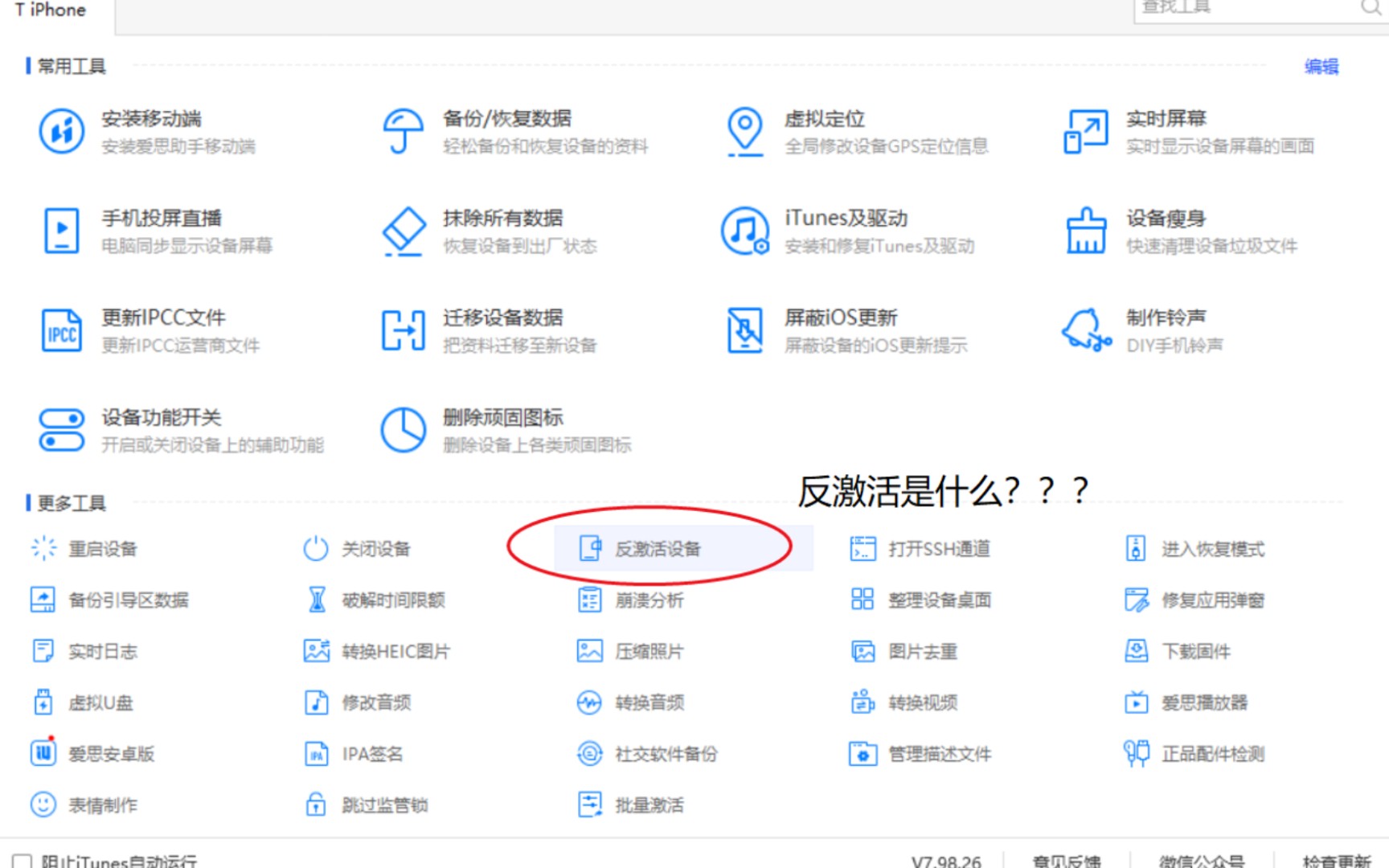Open the 压缩照片 tool

coord(630,651)
